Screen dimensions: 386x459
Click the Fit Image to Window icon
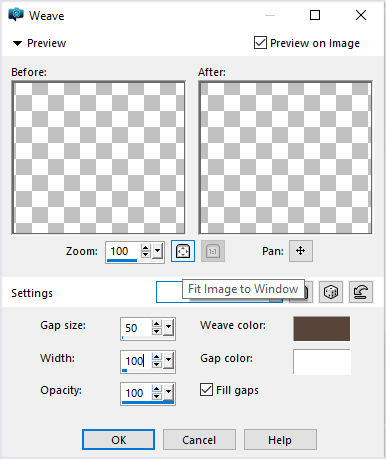[183, 251]
